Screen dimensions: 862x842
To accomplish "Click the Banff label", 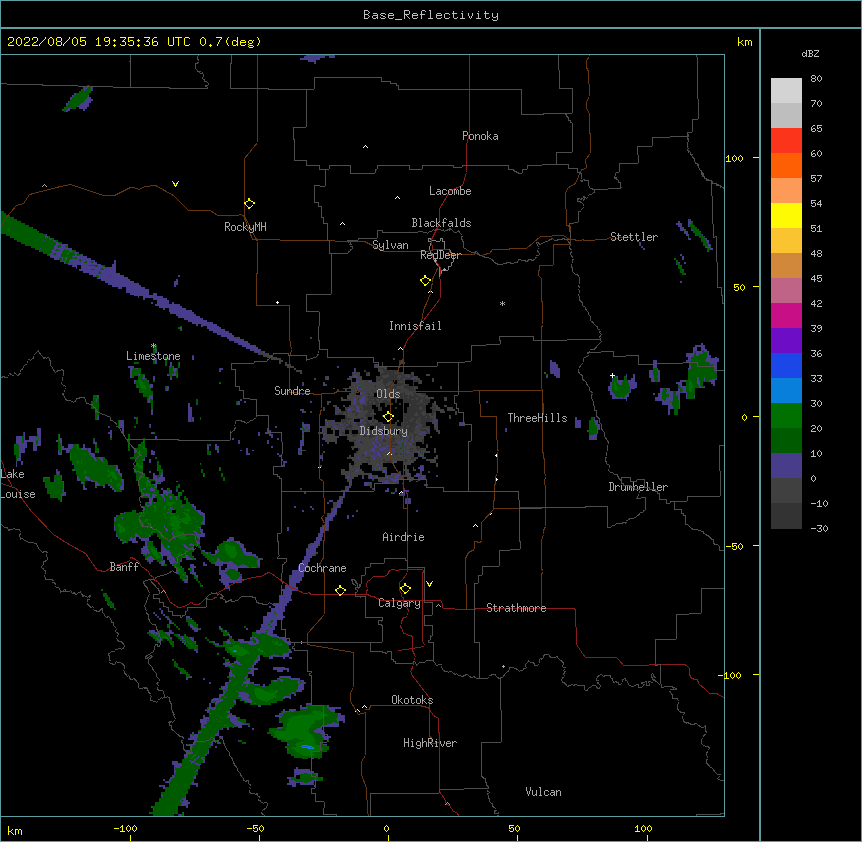I will (x=124, y=567).
